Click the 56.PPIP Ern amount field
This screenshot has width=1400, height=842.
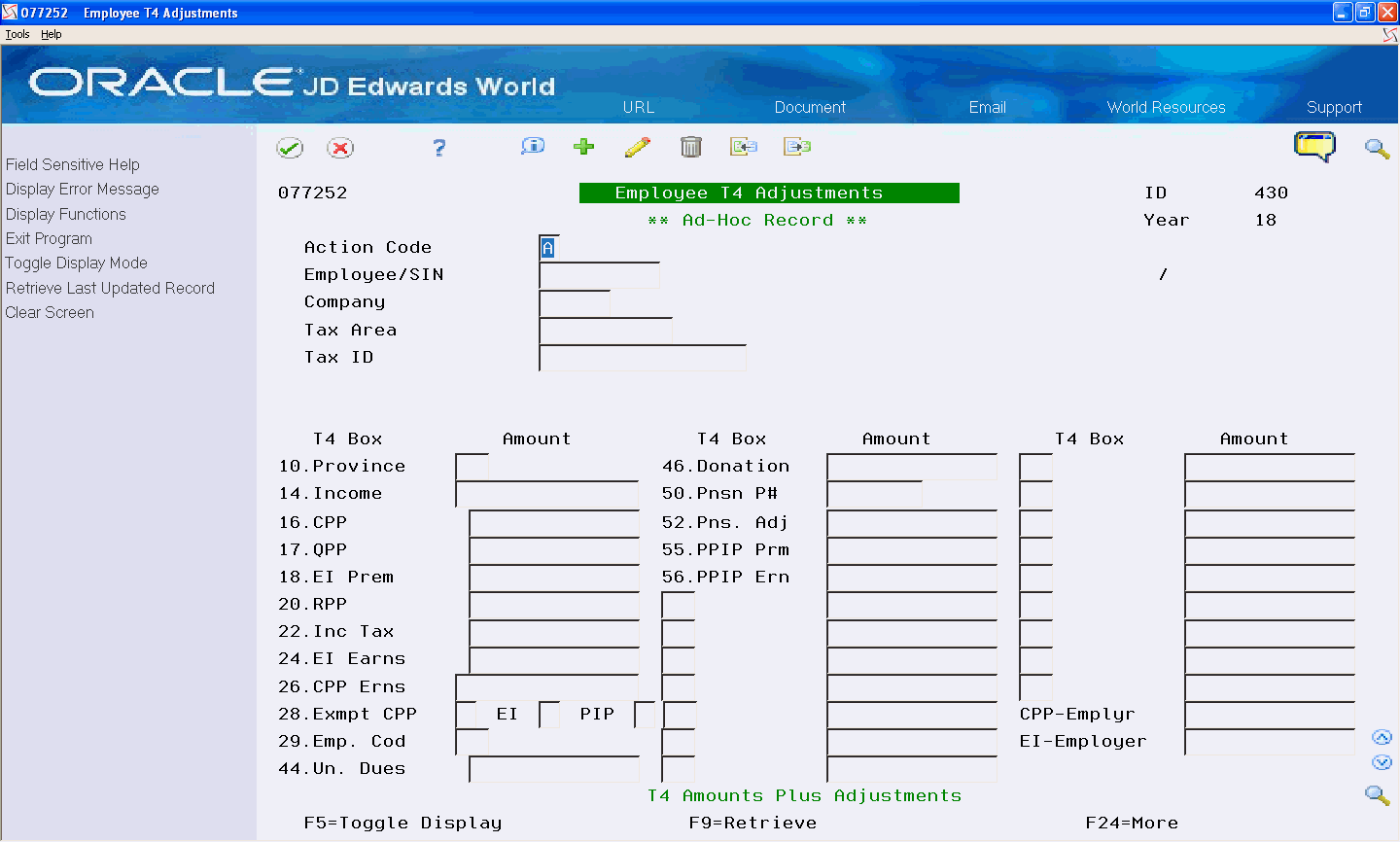(x=912, y=578)
